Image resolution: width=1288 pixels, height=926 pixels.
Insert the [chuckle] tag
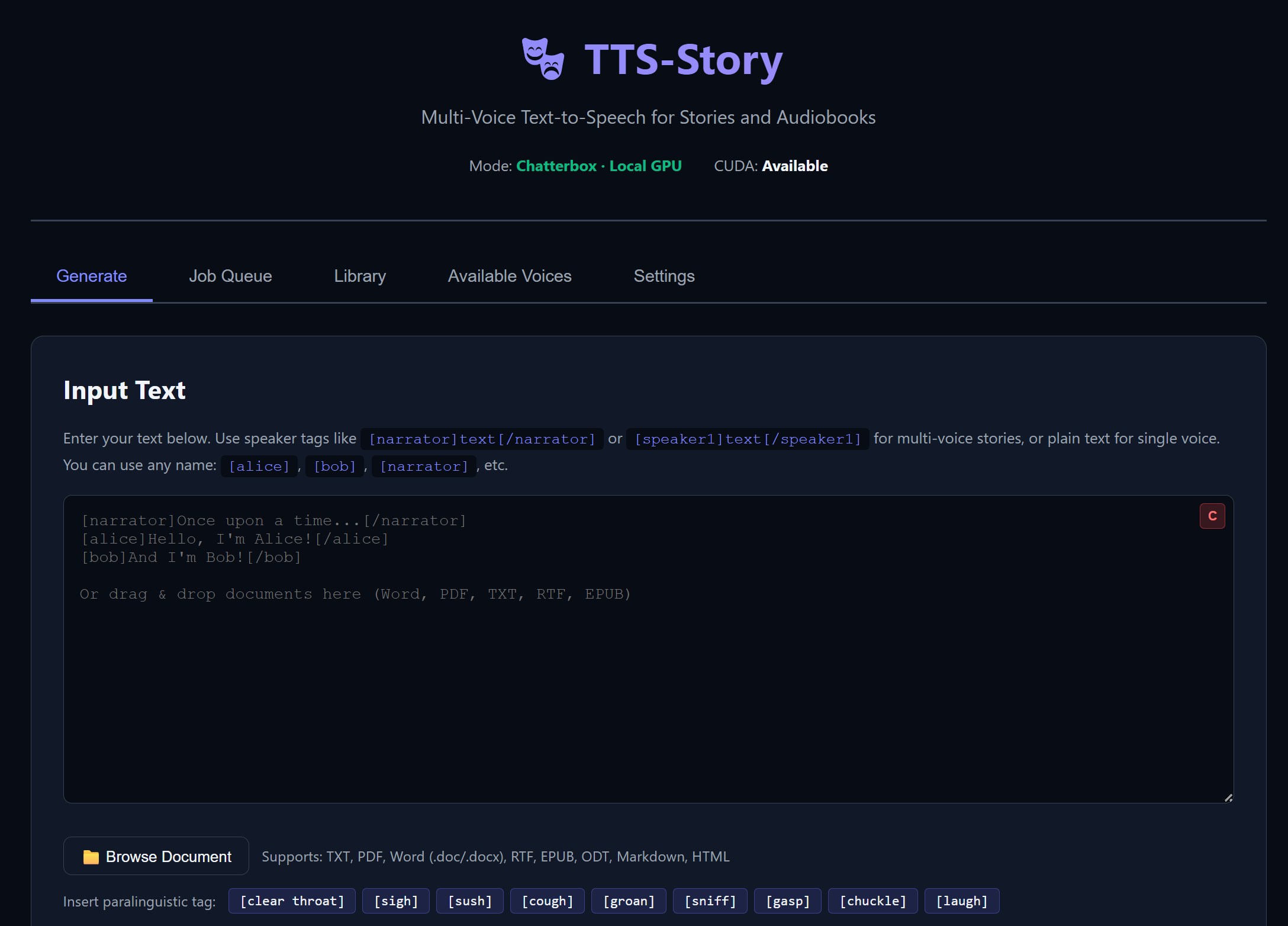click(873, 901)
